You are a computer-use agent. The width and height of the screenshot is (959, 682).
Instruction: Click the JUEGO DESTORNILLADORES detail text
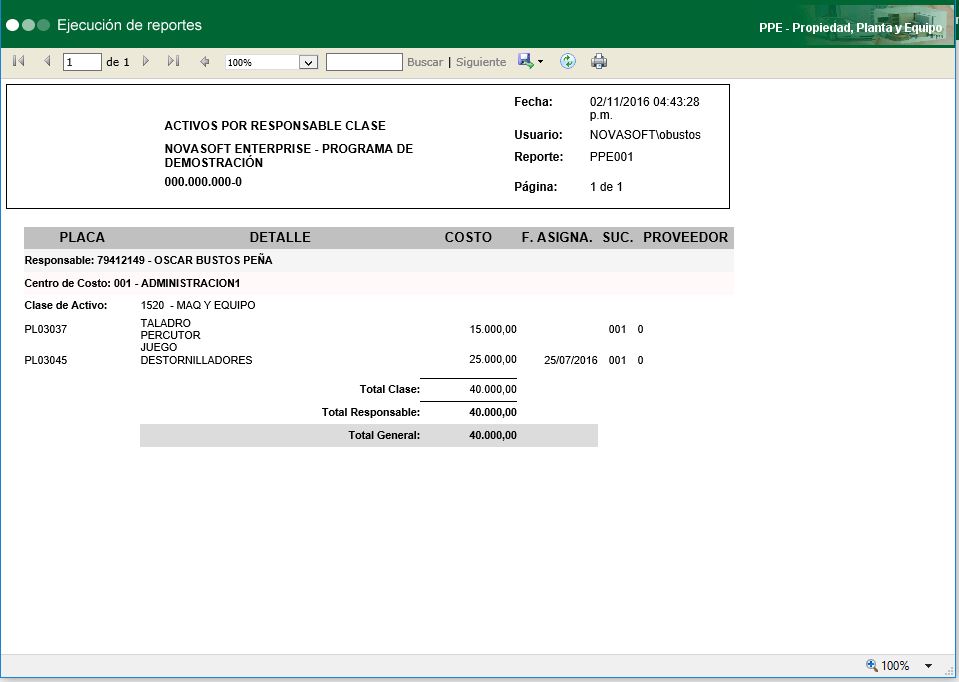pos(196,354)
